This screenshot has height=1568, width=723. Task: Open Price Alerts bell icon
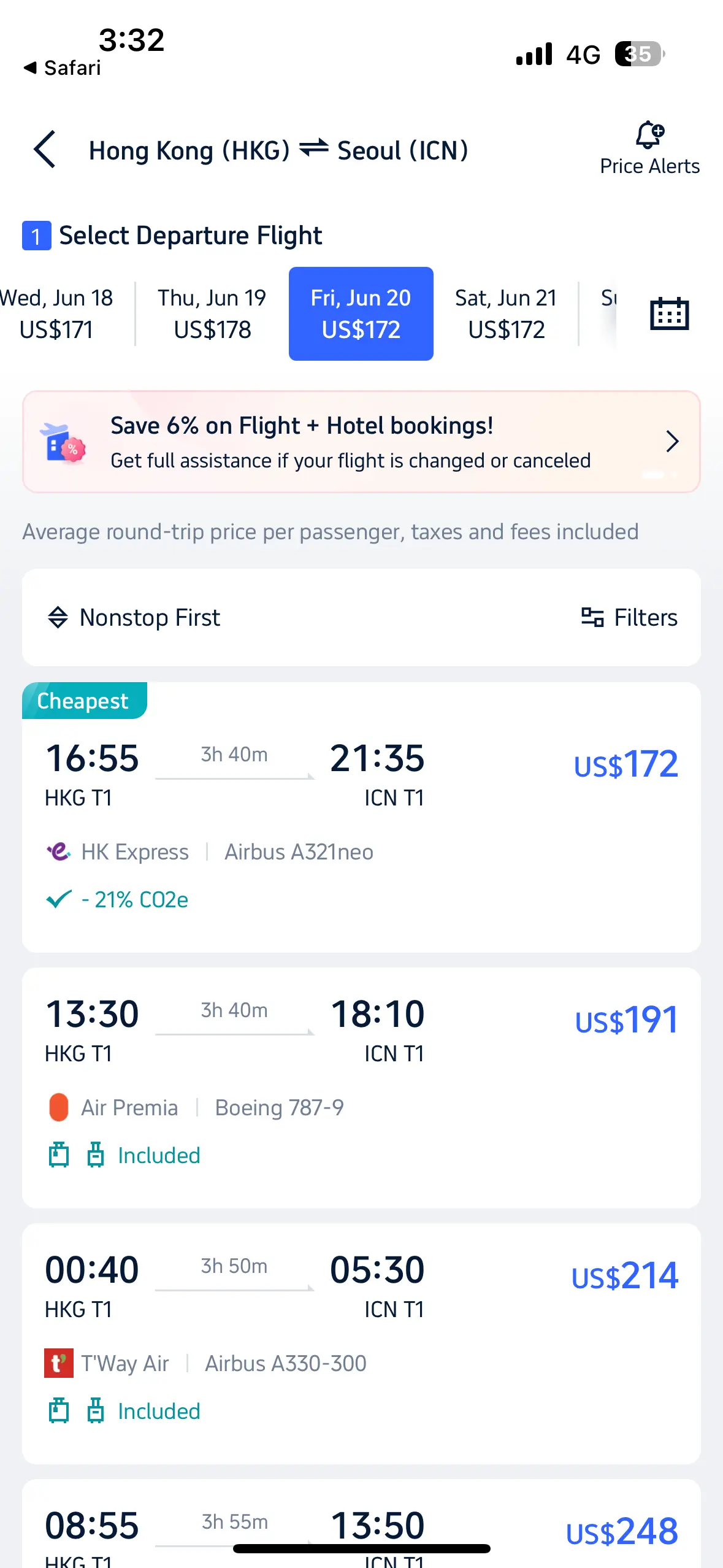649,134
